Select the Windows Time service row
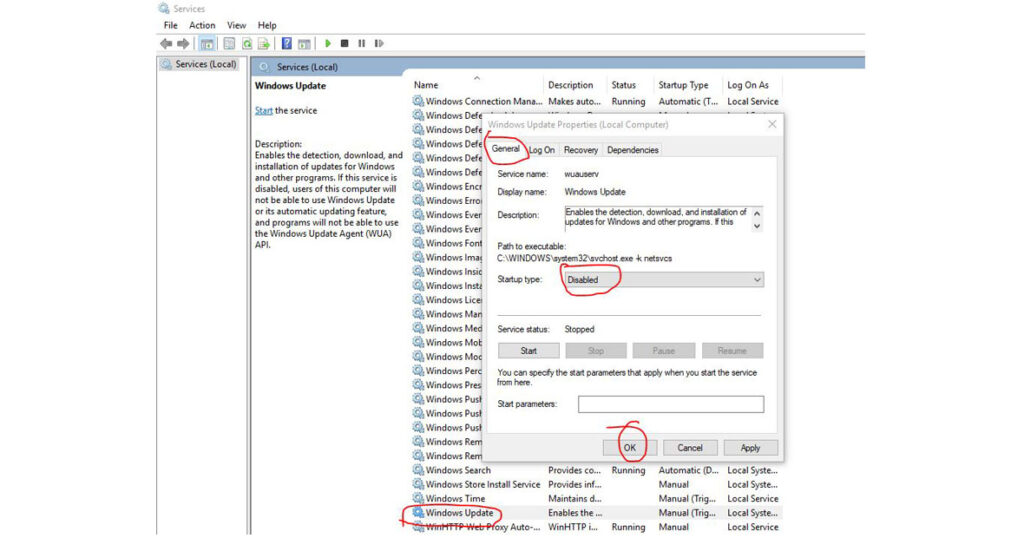Screen dimensions: 1024x545 pos(596,499)
